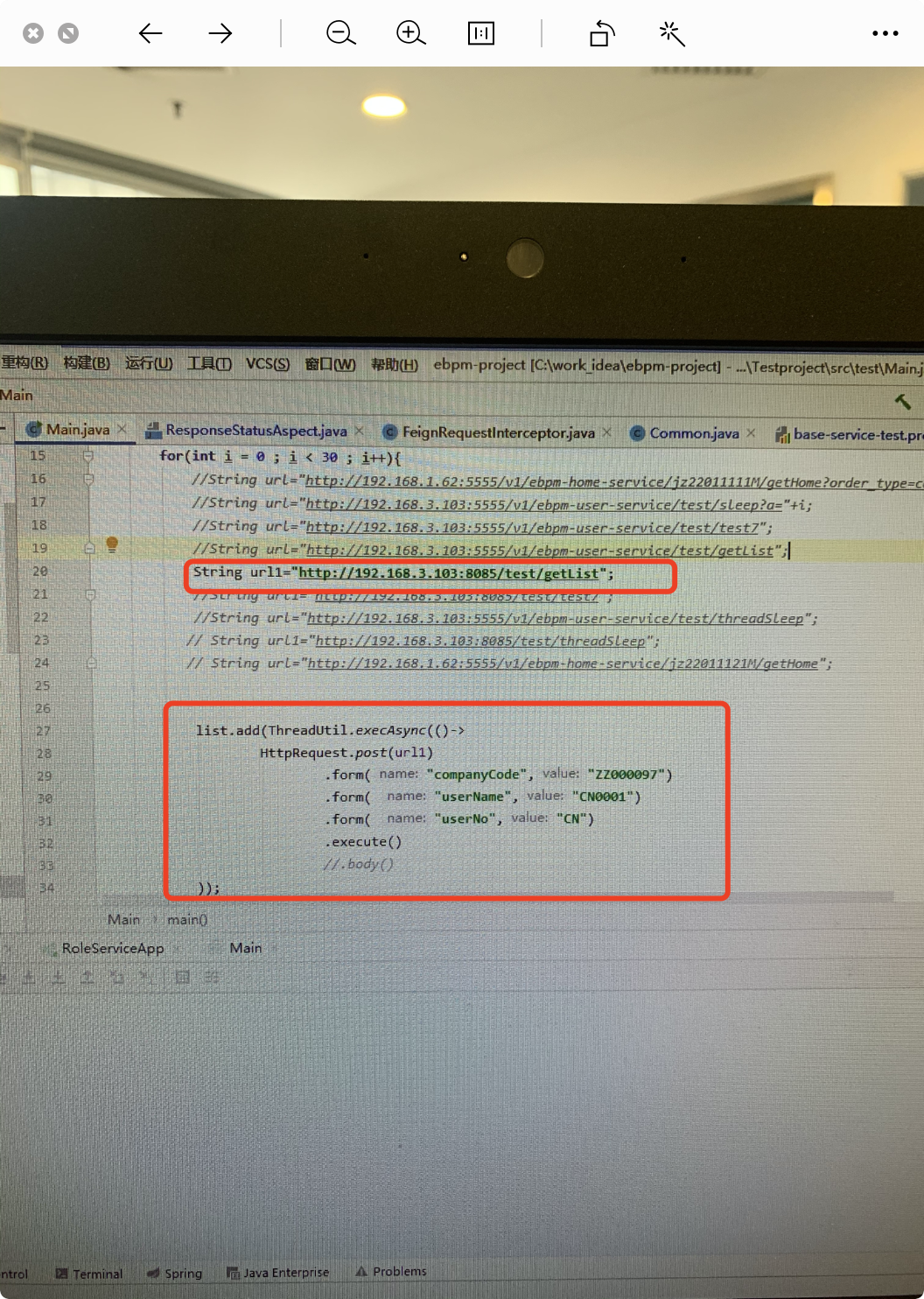
Task: Open the Problems tool window
Action: pyautogui.click(x=392, y=1271)
